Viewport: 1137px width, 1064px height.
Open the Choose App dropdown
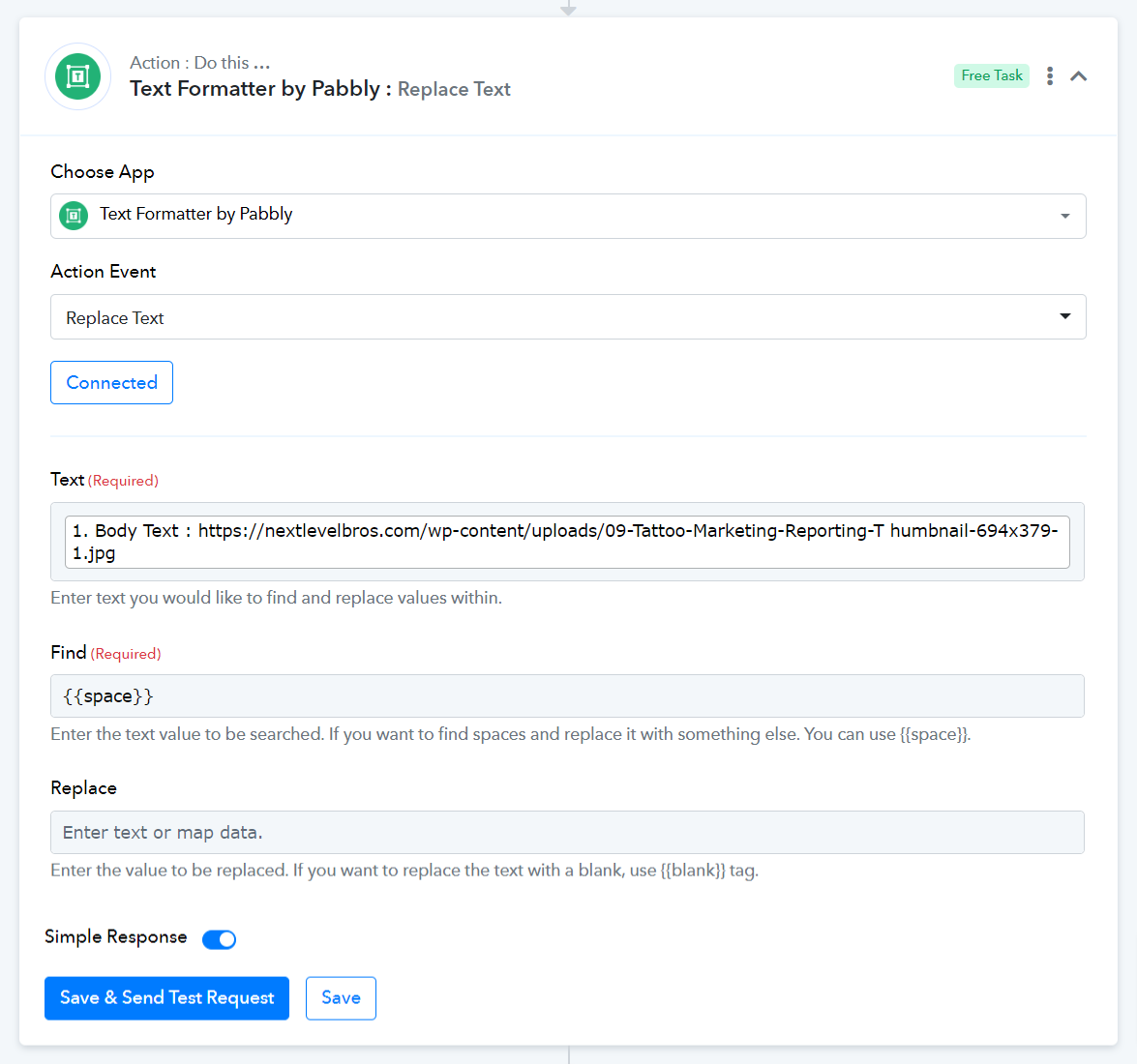568,216
